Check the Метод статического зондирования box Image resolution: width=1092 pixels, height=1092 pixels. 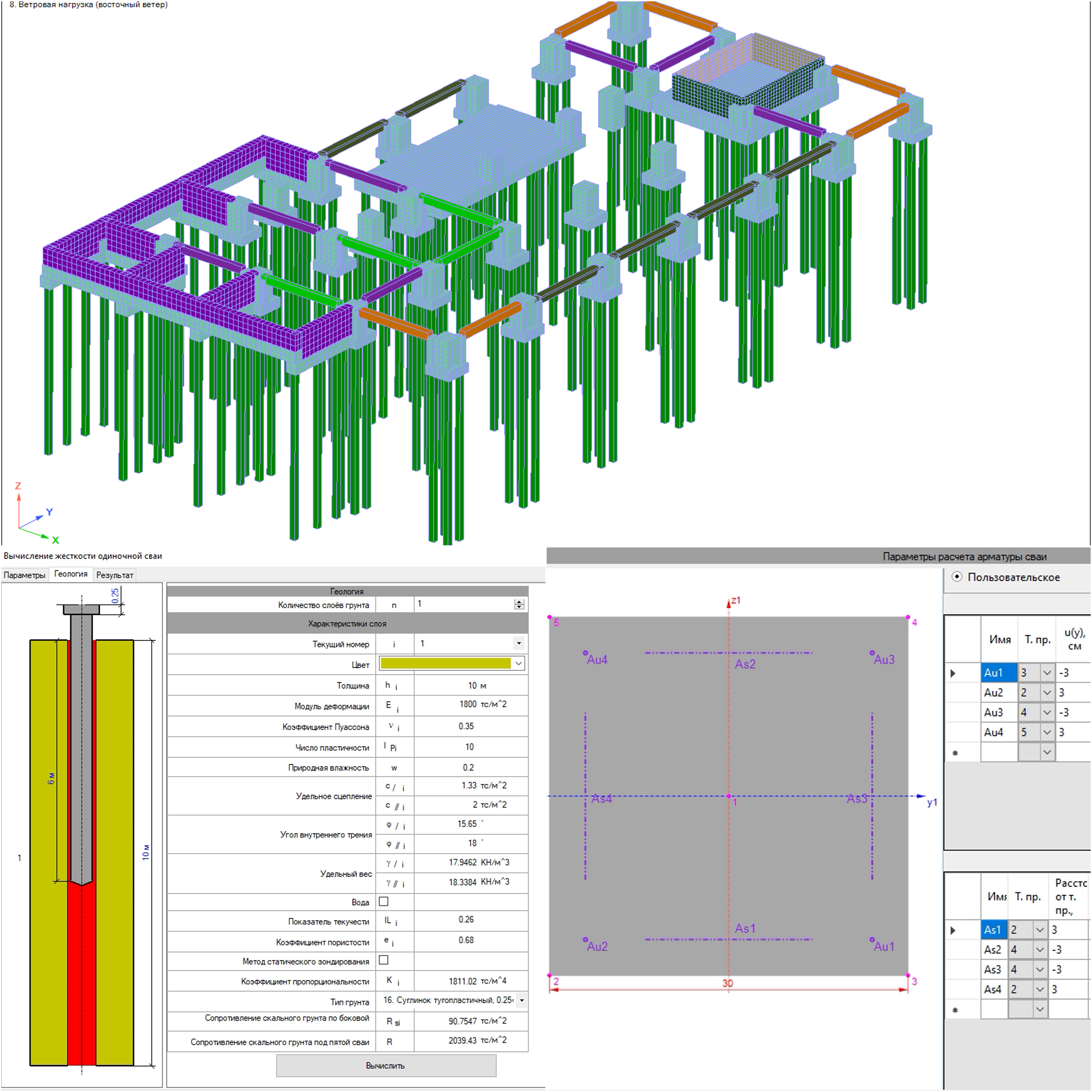point(384,960)
